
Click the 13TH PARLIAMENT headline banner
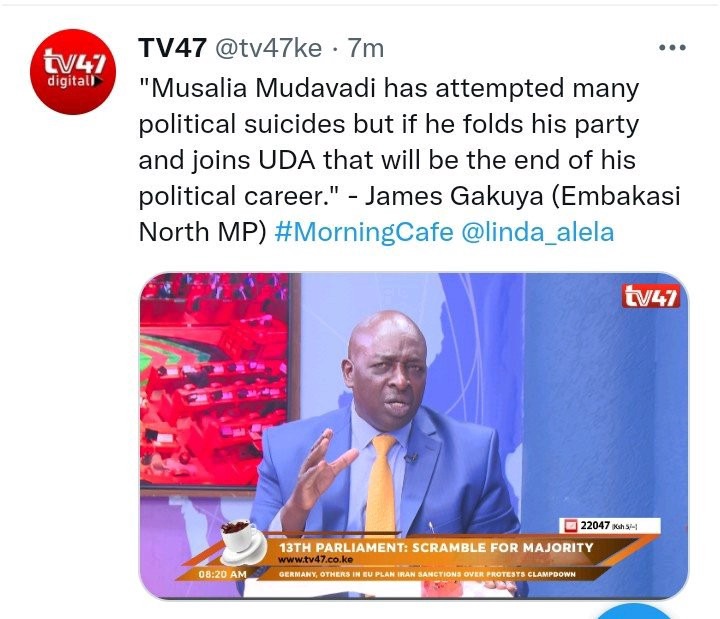tap(436, 547)
